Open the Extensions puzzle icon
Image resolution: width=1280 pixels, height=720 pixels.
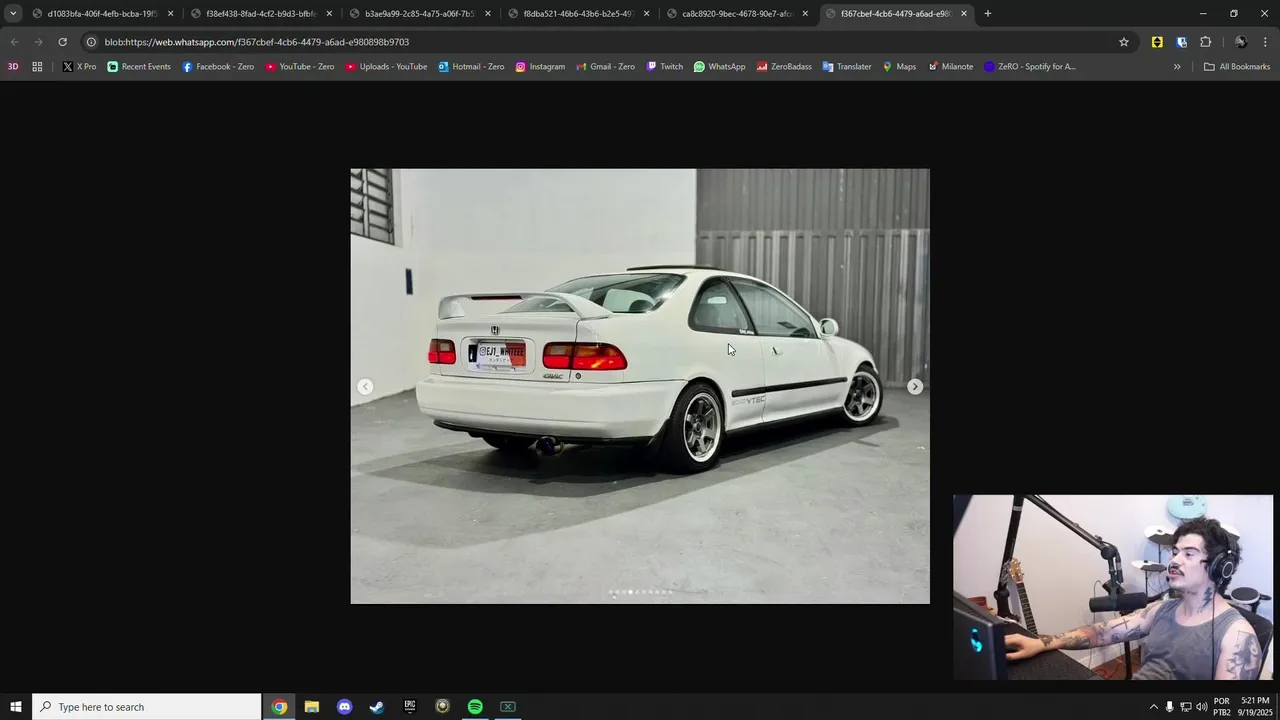point(1205,42)
